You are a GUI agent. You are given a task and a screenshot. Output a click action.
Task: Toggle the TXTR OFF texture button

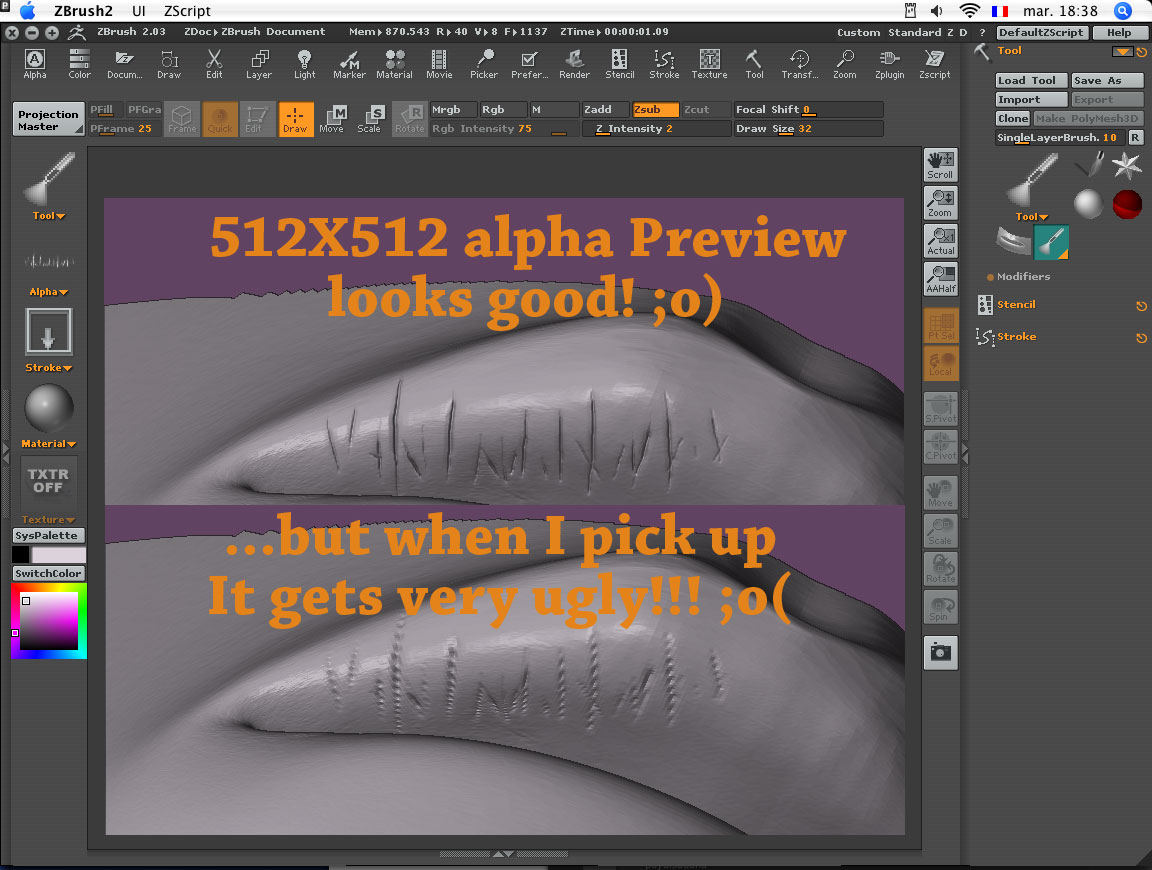48,481
